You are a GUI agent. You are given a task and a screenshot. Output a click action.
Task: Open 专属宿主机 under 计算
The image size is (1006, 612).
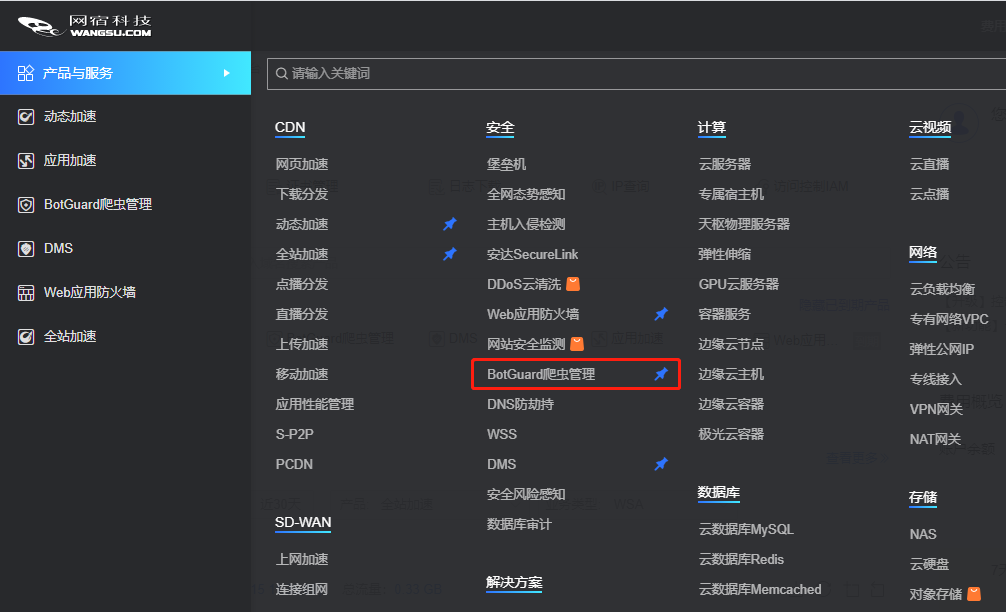coord(731,194)
